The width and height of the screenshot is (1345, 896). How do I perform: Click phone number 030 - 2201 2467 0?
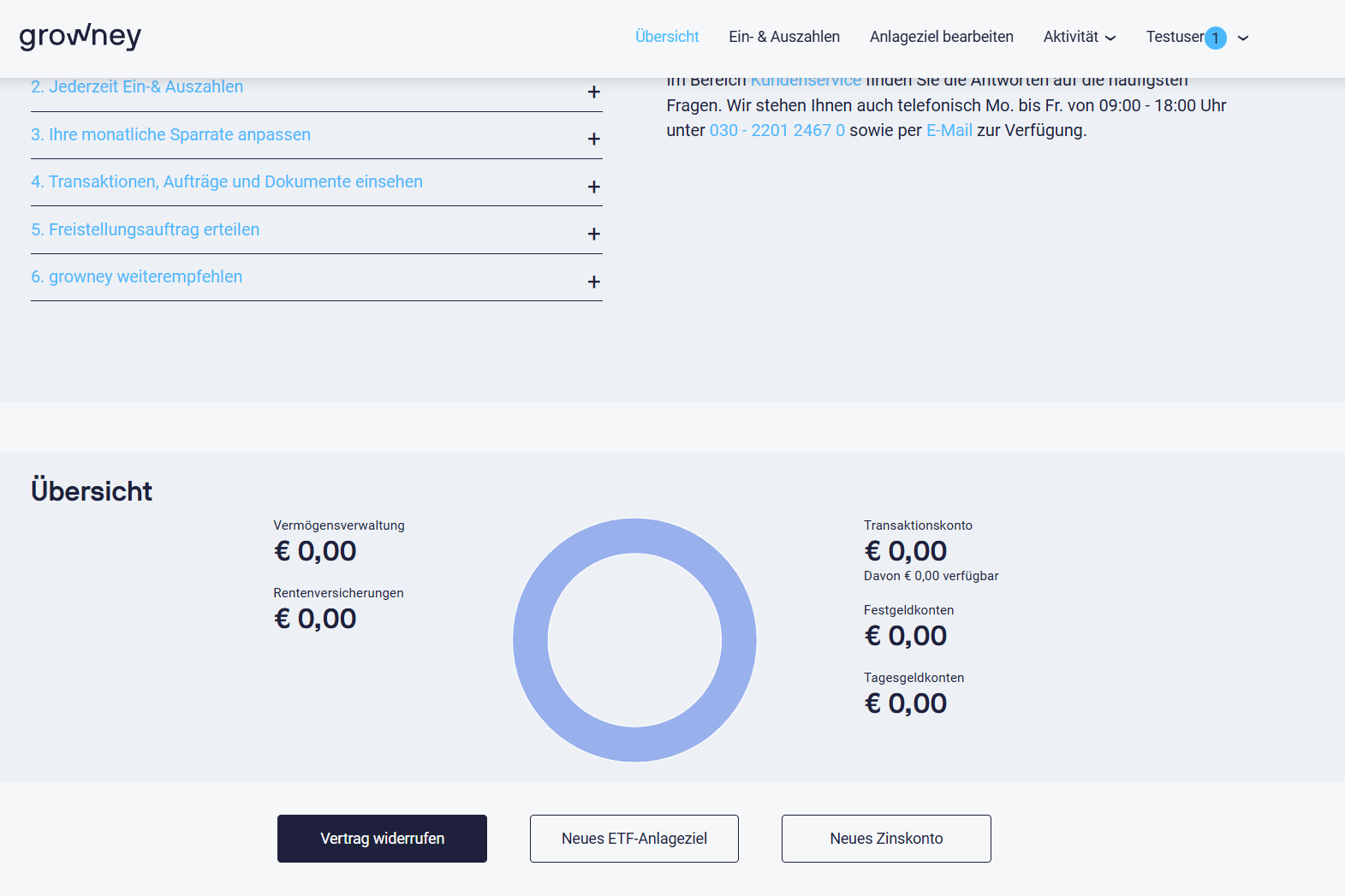tap(777, 130)
